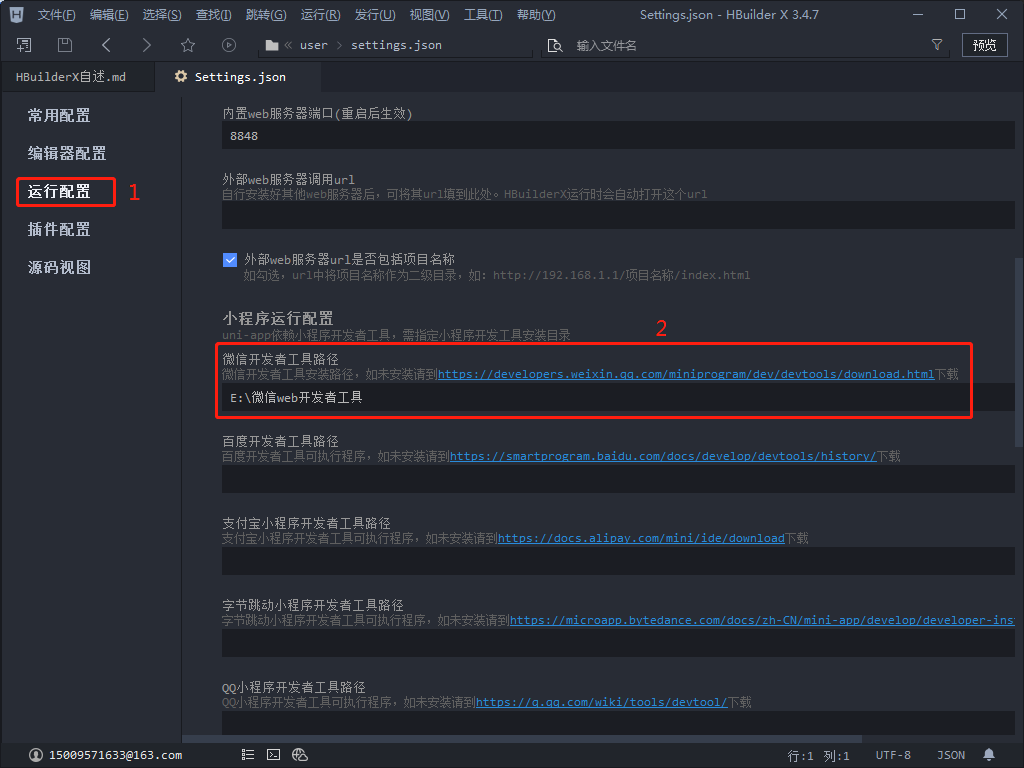
Task: Open the 发行(U) menu
Action: (x=375, y=14)
